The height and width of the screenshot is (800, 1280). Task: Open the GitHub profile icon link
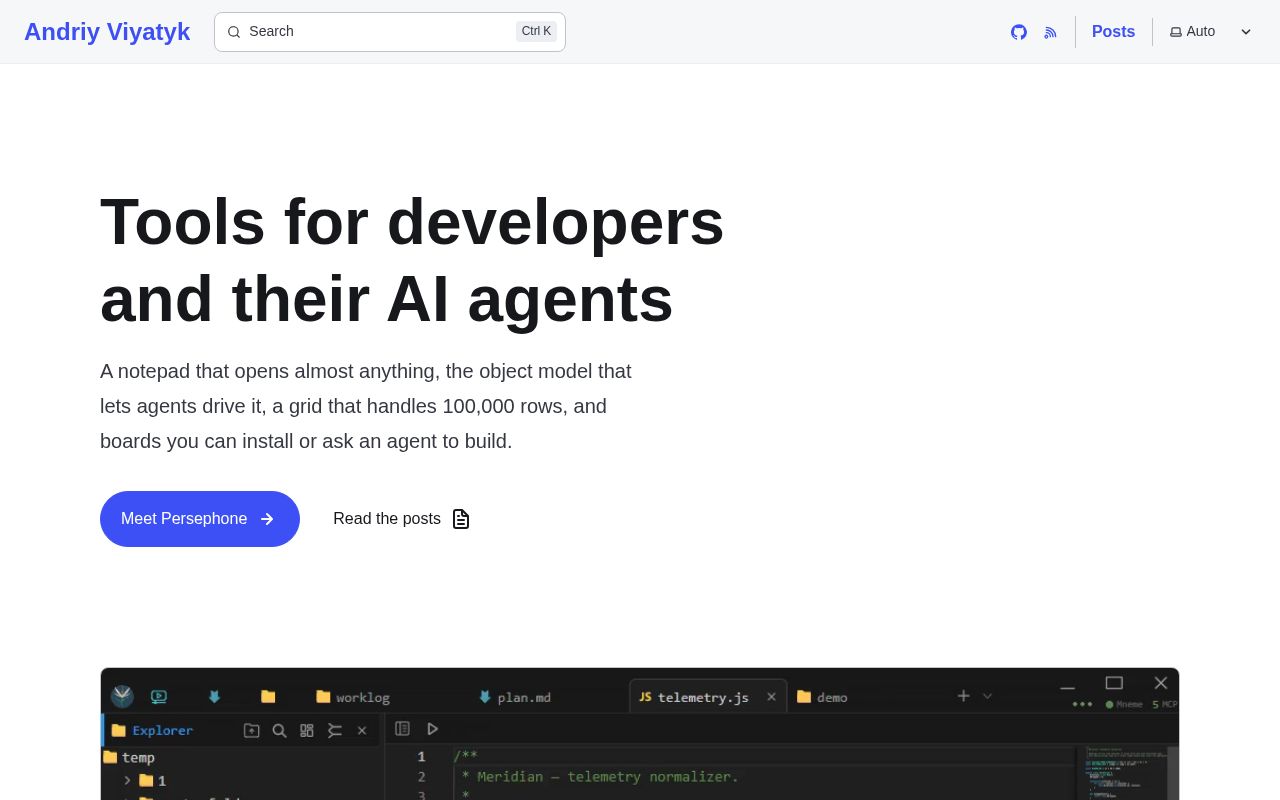[1019, 32]
